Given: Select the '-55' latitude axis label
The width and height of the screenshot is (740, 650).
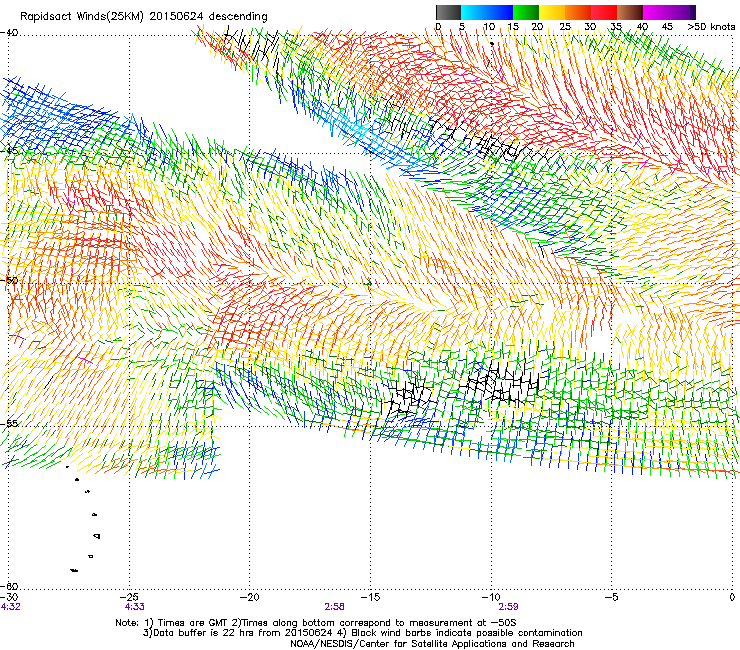Looking at the screenshot, I should click(x=10, y=423).
